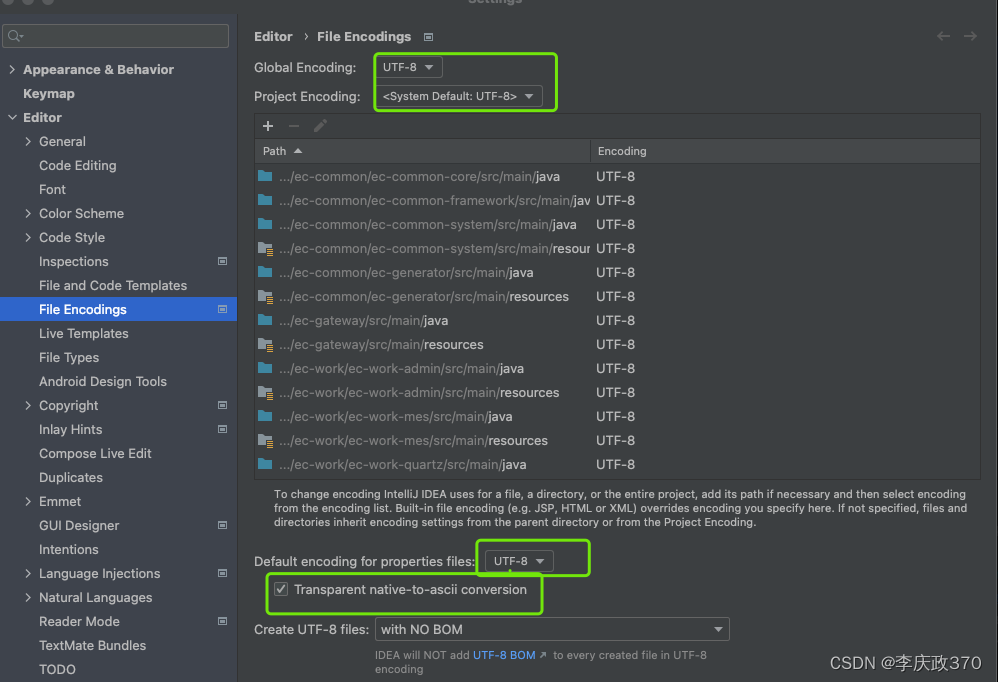Open File and Code Templates page
The width and height of the screenshot is (998, 682).
pos(113,286)
